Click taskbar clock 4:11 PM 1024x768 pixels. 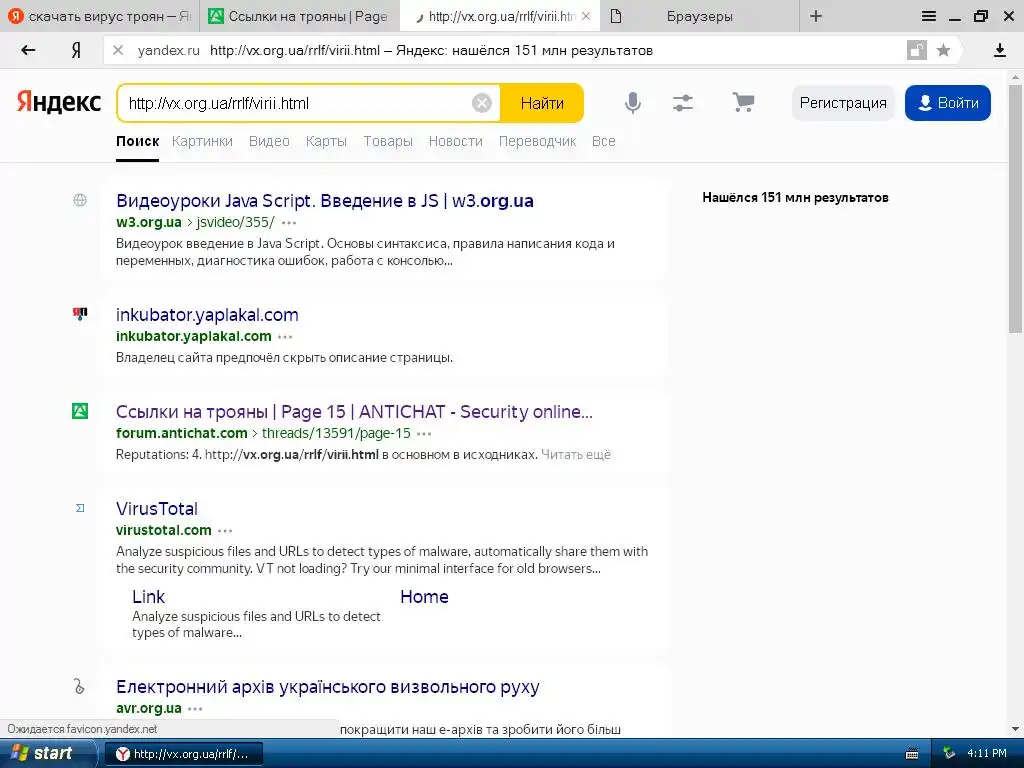click(986, 754)
